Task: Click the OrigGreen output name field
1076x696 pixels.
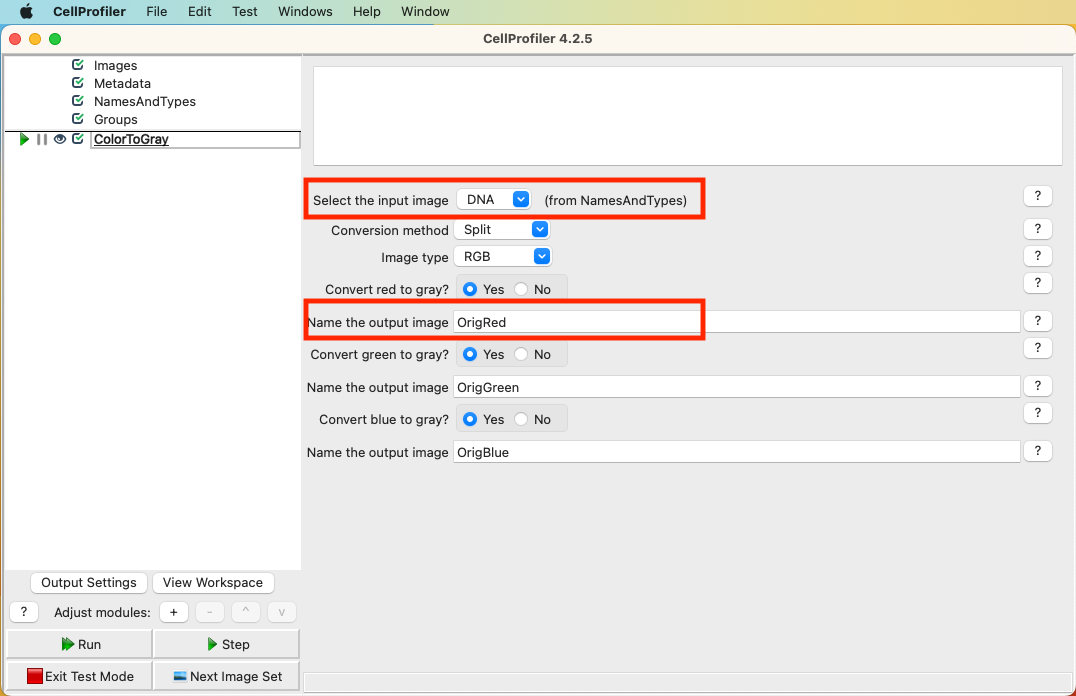Action: (x=736, y=387)
